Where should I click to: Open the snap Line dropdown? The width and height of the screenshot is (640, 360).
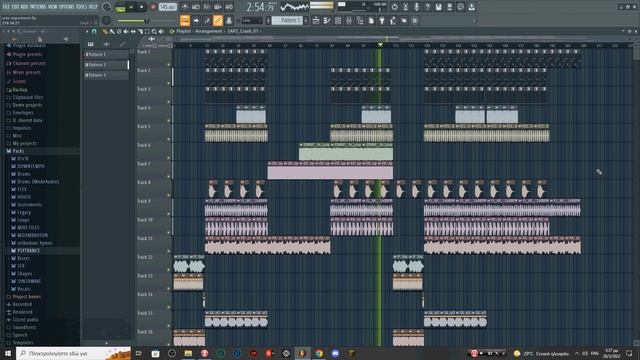tap(251, 20)
